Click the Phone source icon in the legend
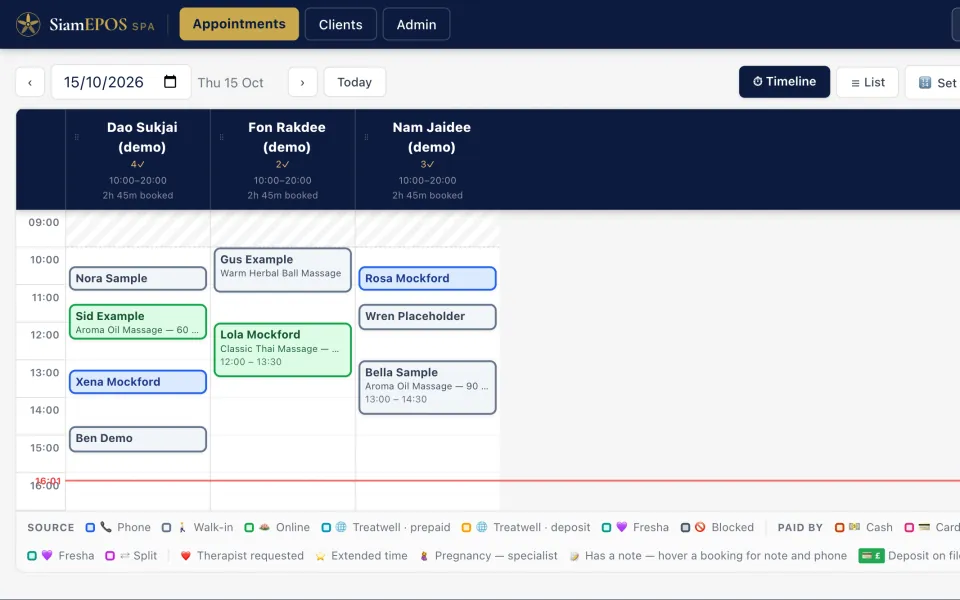 [x=106, y=527]
